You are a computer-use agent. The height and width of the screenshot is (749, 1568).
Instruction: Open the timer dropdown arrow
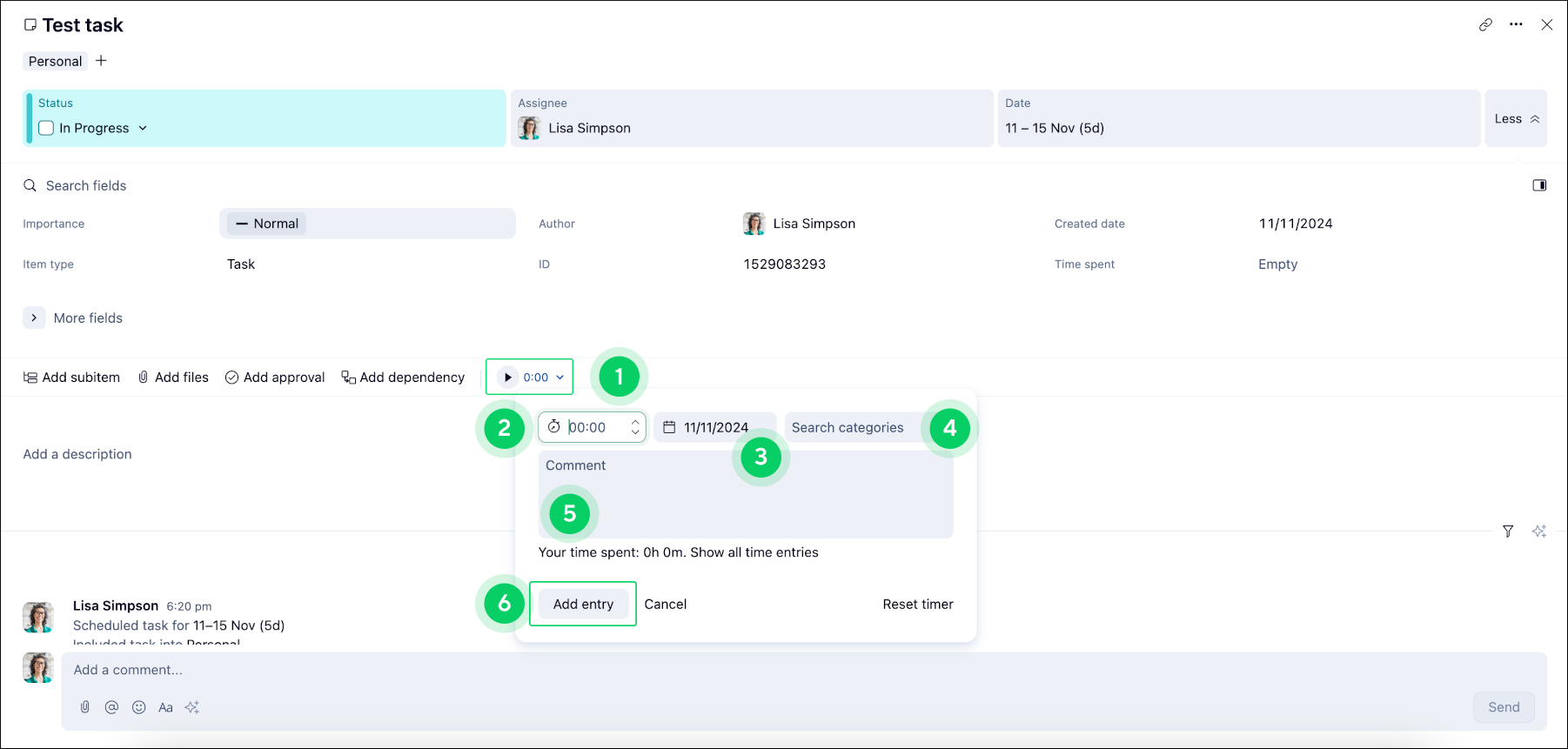(x=560, y=378)
